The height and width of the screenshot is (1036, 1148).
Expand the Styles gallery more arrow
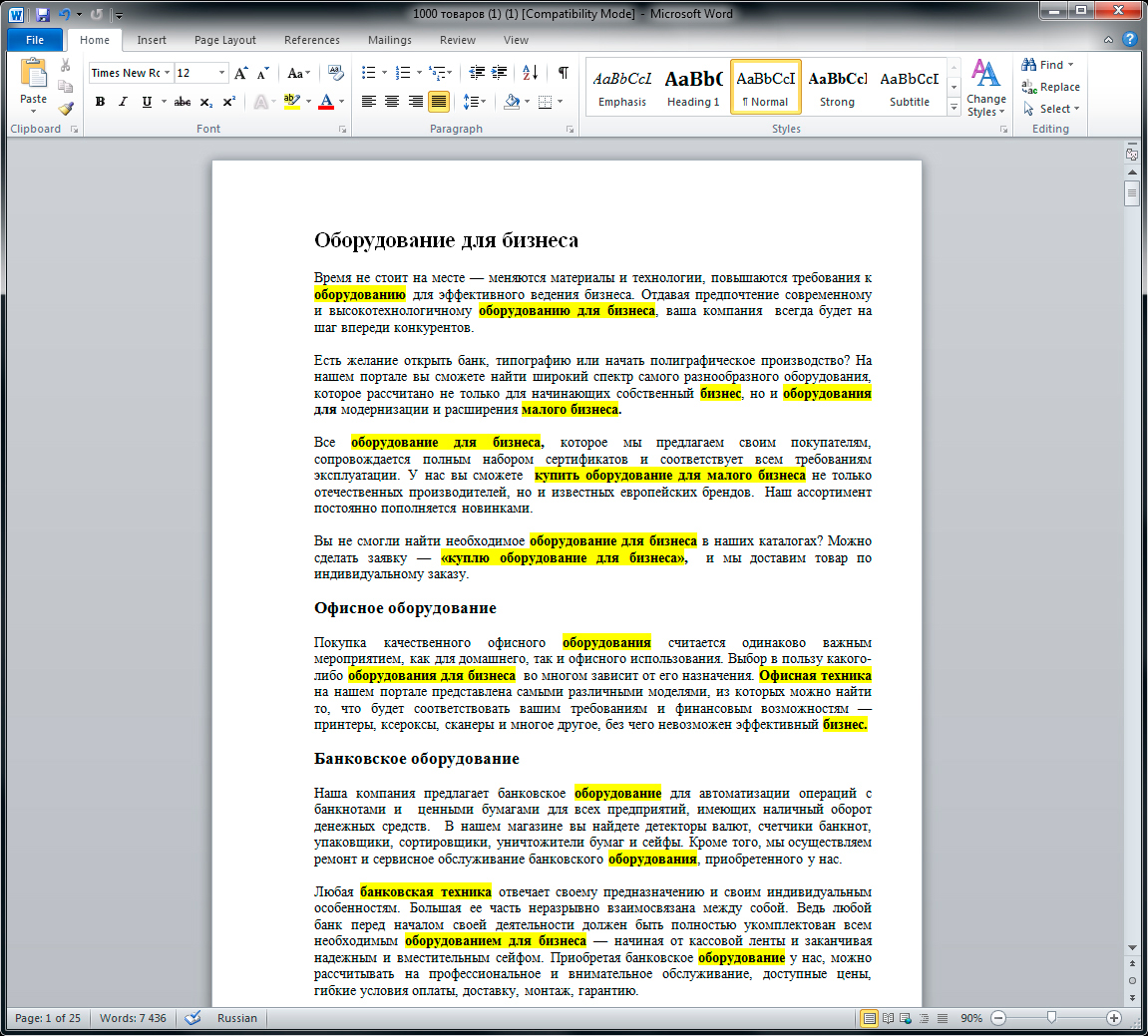pos(954,107)
